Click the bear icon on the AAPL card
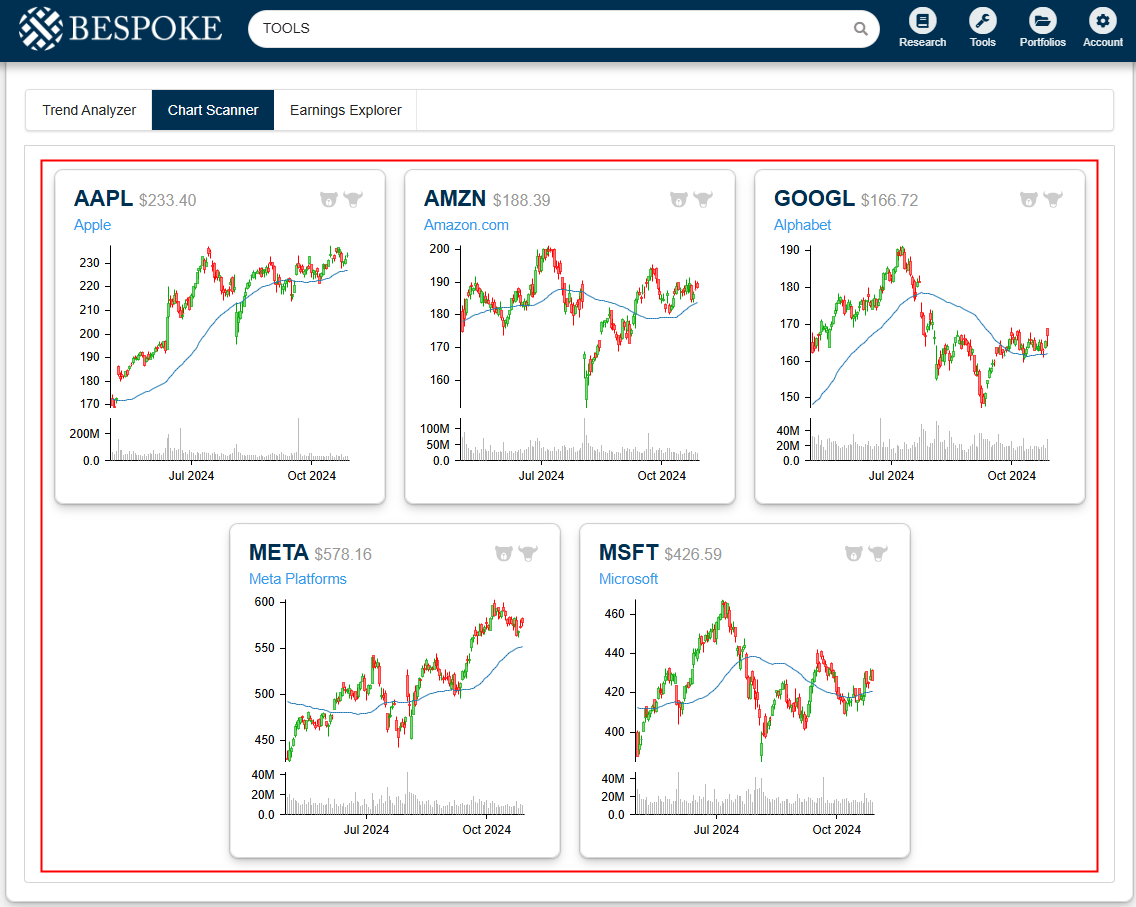 click(328, 199)
